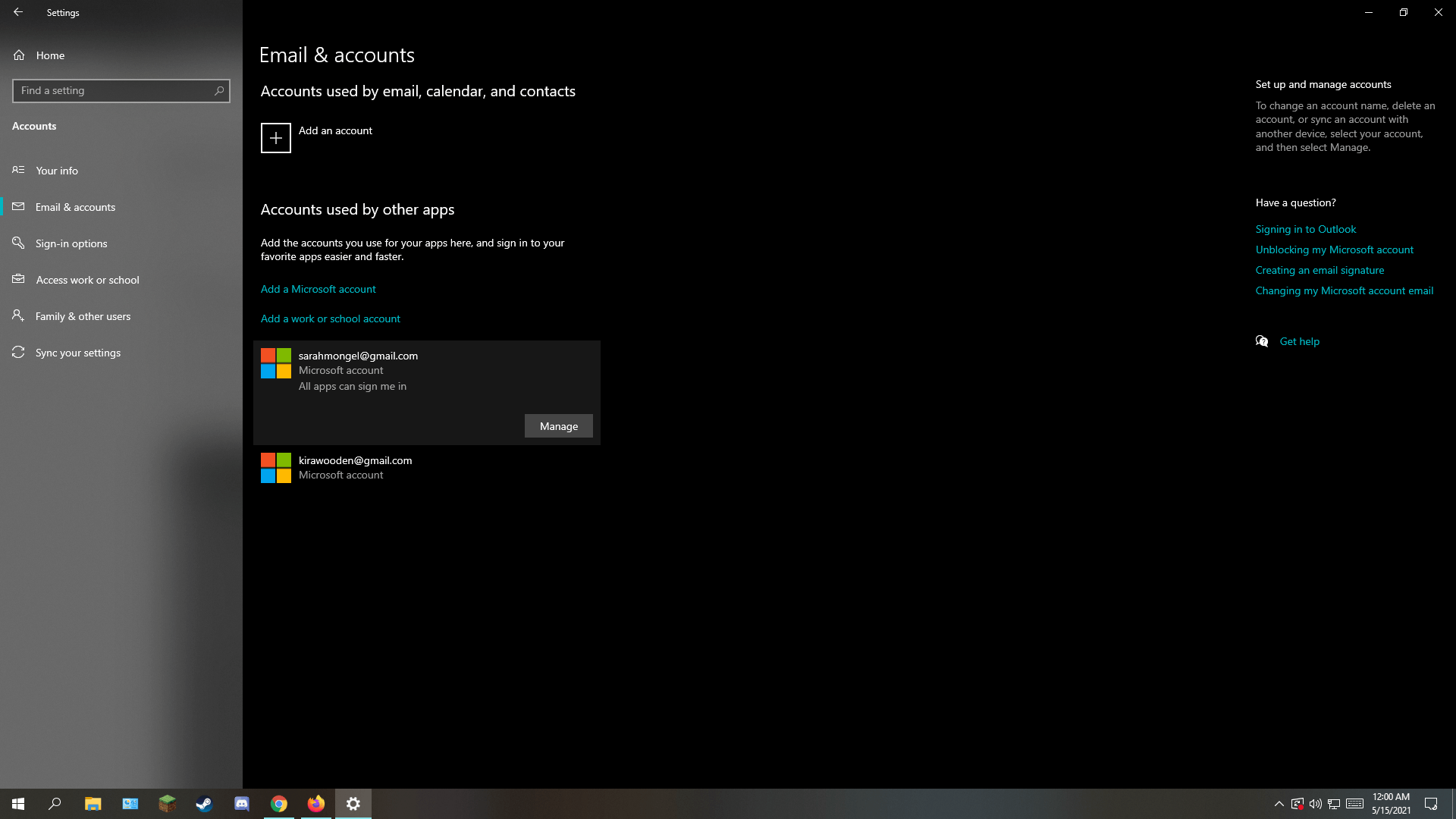Click Add a Microsoft account link
This screenshot has width=1456, height=819.
pos(318,289)
